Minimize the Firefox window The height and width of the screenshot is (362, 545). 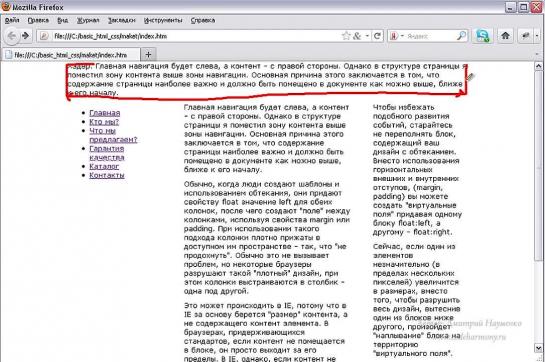510,7
